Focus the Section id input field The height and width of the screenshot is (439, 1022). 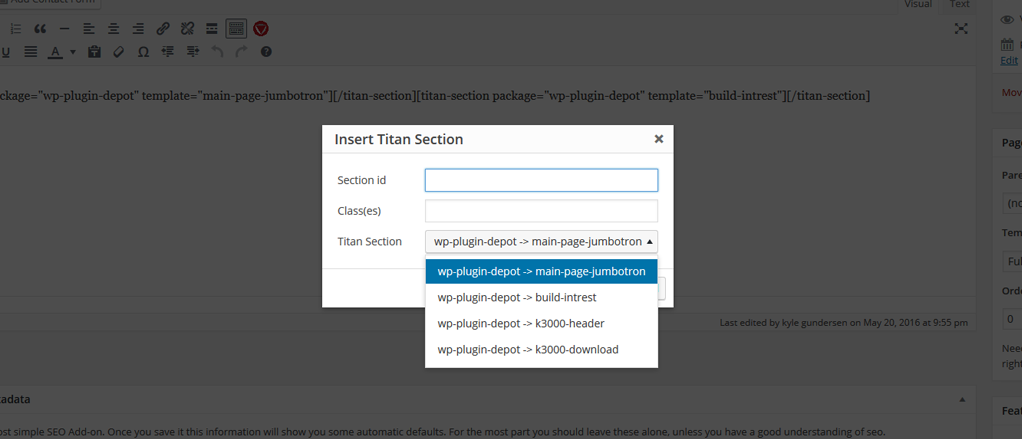(541, 180)
